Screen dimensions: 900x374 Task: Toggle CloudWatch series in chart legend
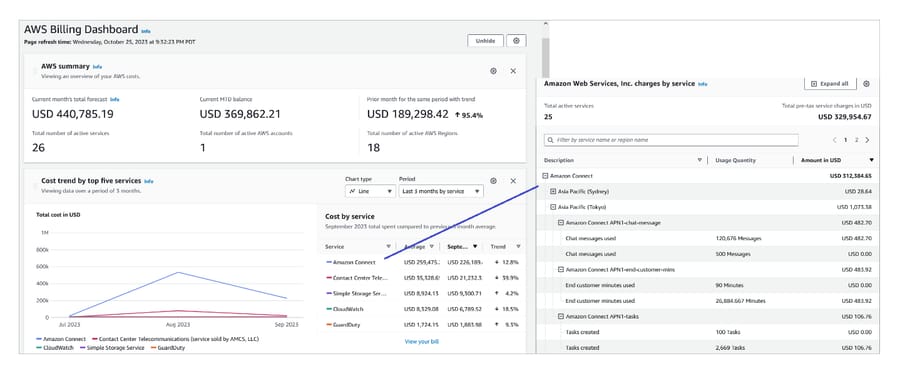click(55, 348)
